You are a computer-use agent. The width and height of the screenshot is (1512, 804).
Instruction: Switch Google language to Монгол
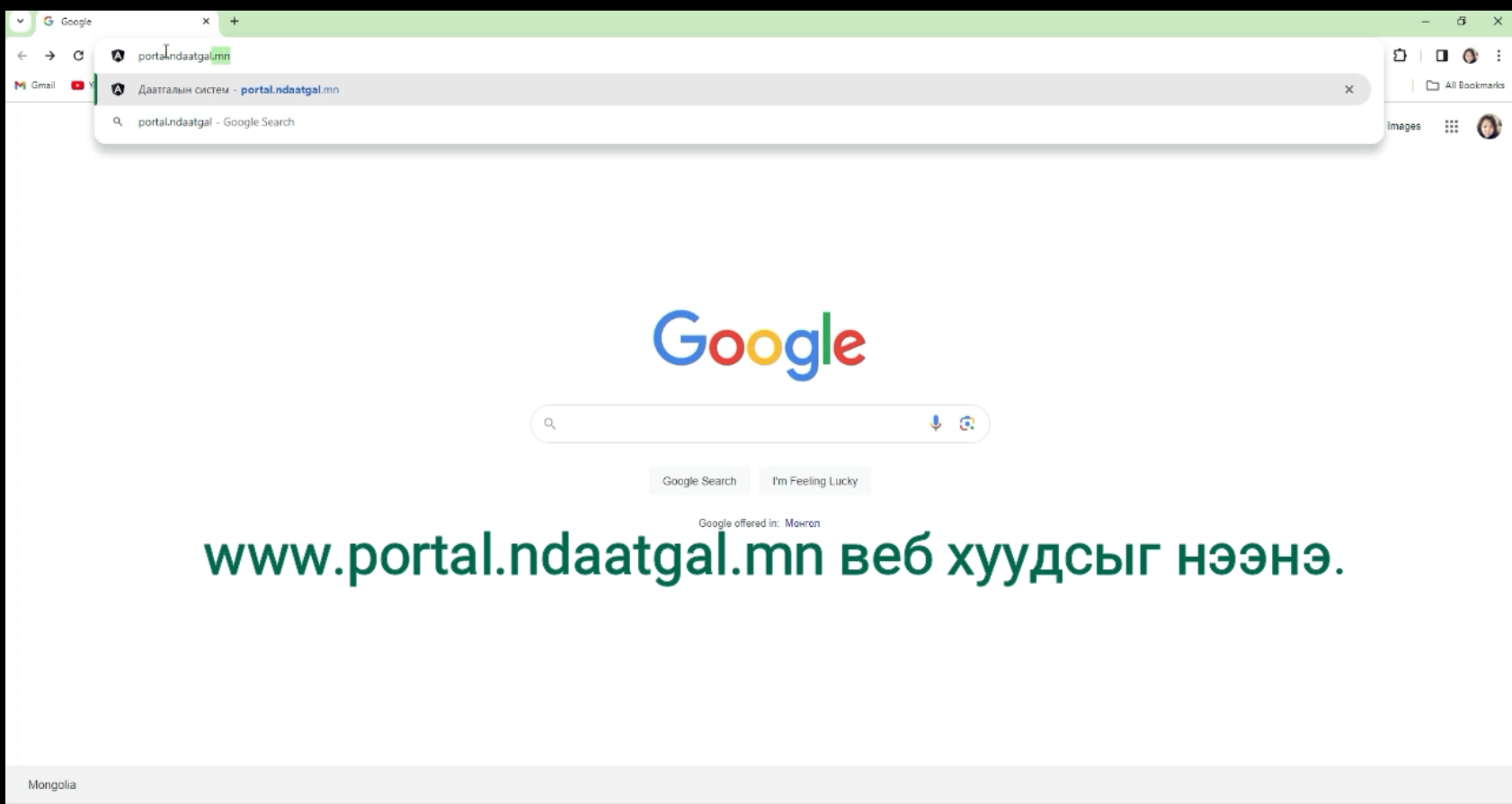pyautogui.click(x=802, y=523)
